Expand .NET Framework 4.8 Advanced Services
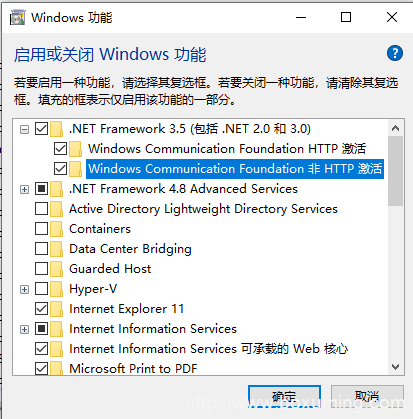Viewport: 413px width, 419px height. 24,189
